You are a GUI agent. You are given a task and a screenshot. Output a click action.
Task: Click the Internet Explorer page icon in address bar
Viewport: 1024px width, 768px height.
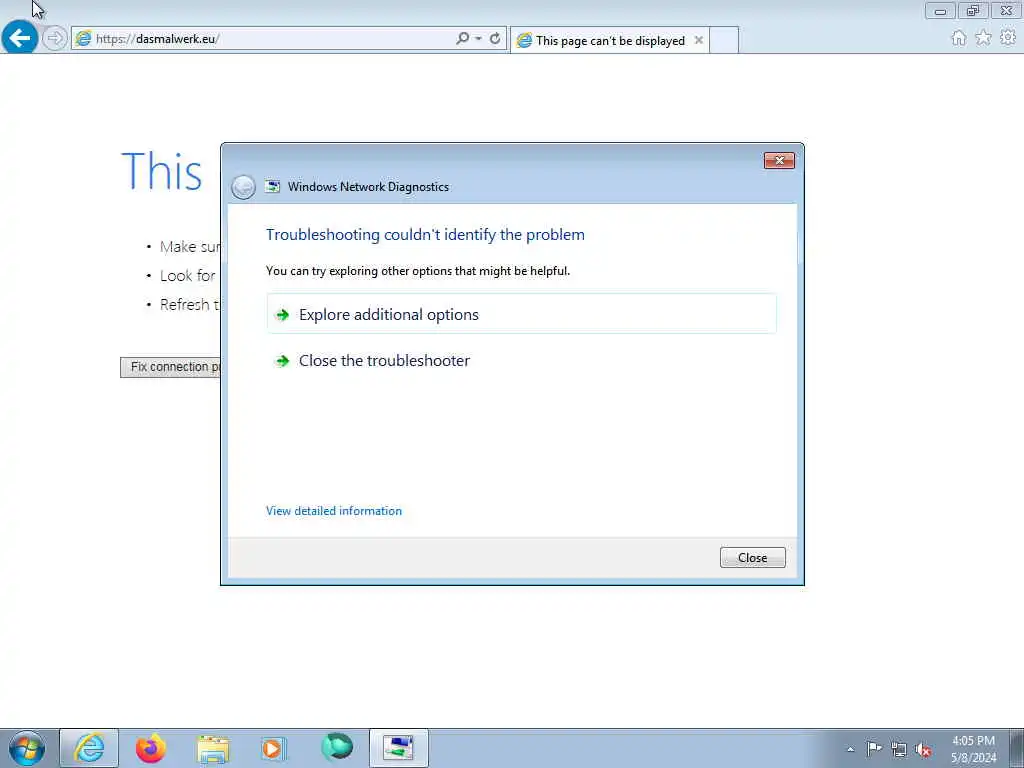(83, 39)
